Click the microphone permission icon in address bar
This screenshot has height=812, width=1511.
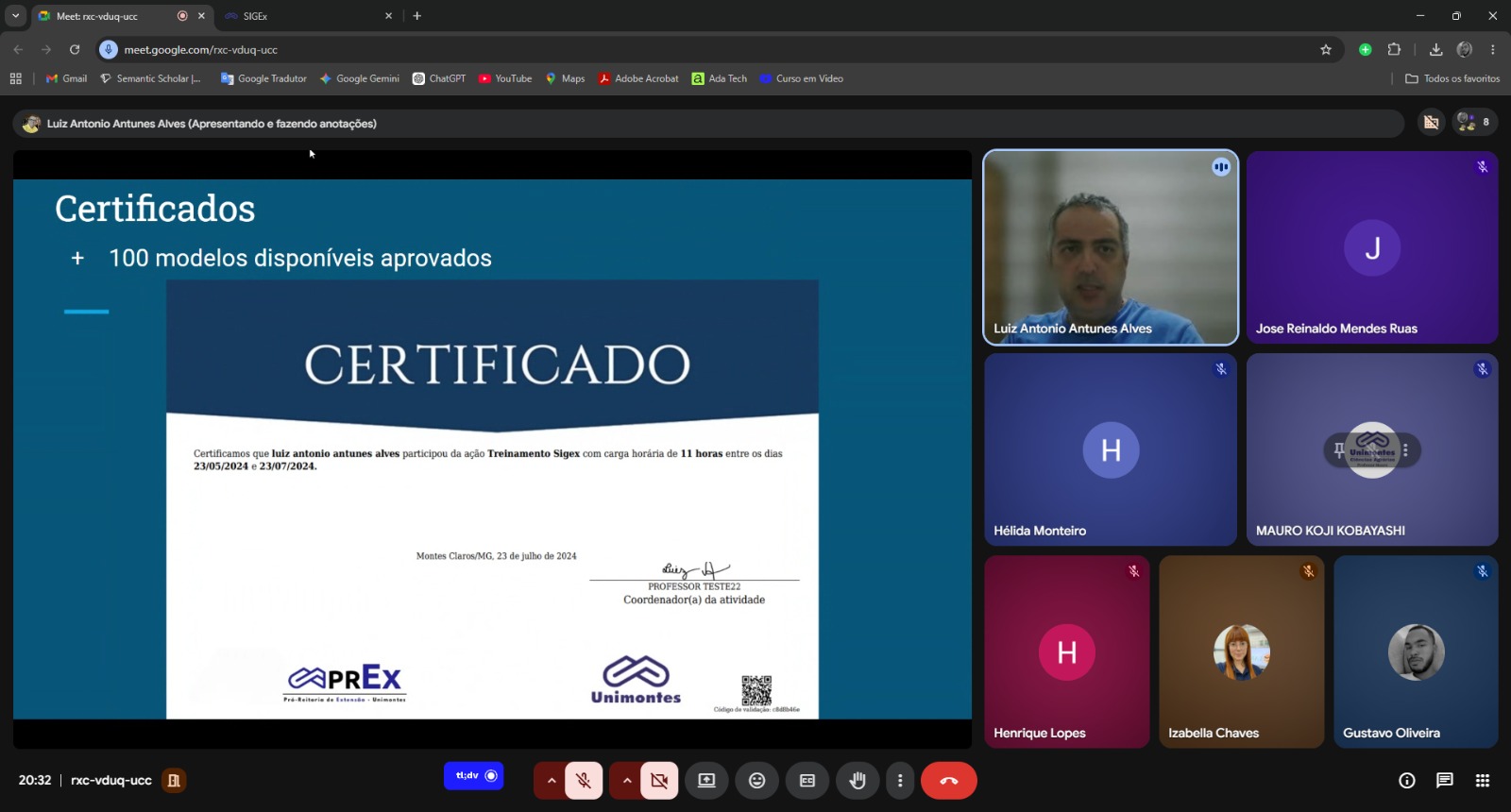109,50
